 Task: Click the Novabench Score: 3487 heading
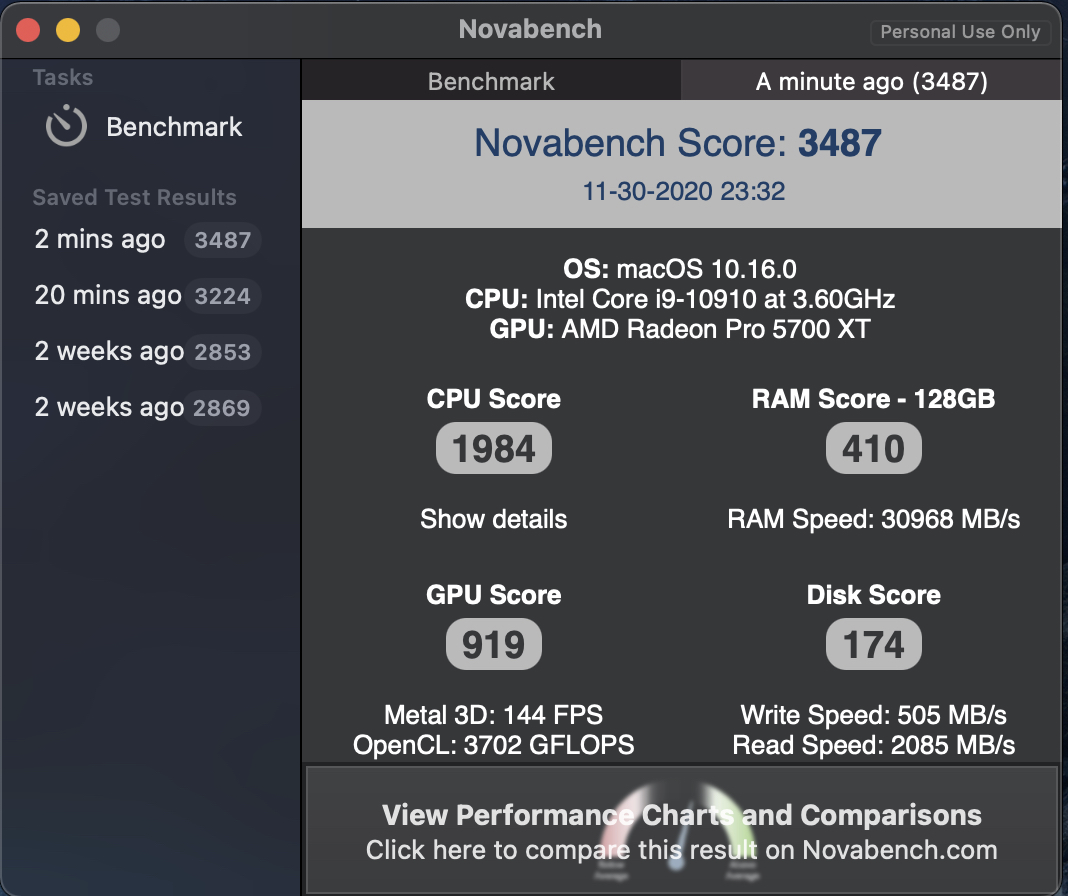pos(678,143)
